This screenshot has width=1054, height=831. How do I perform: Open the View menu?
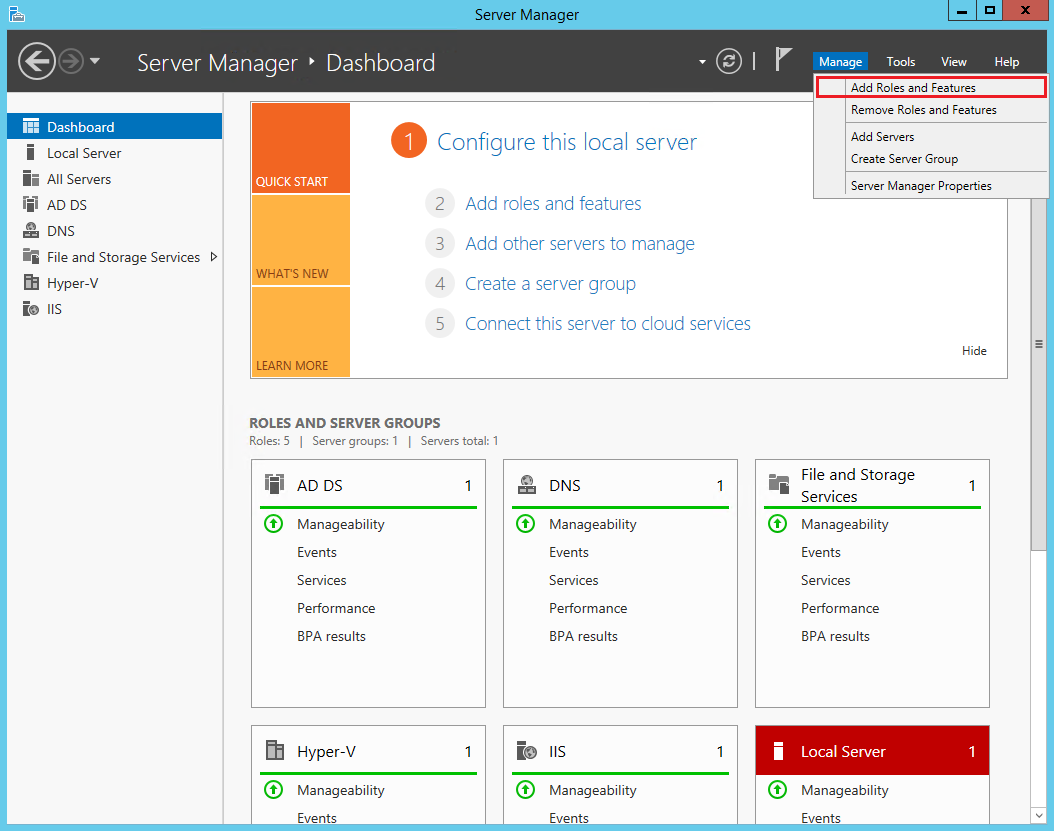click(953, 62)
